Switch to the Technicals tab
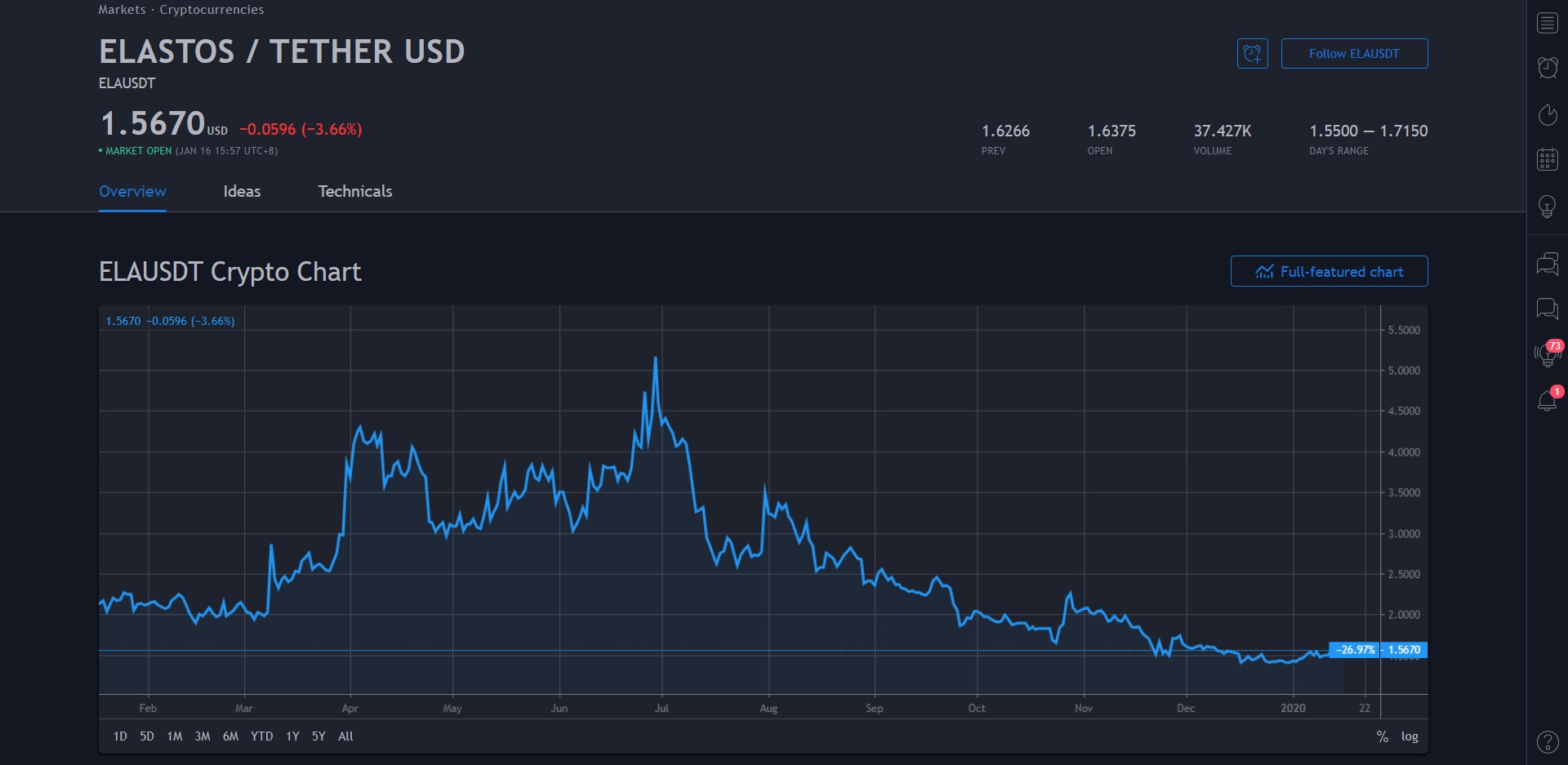Screen dimensions: 1568x765 [355, 191]
